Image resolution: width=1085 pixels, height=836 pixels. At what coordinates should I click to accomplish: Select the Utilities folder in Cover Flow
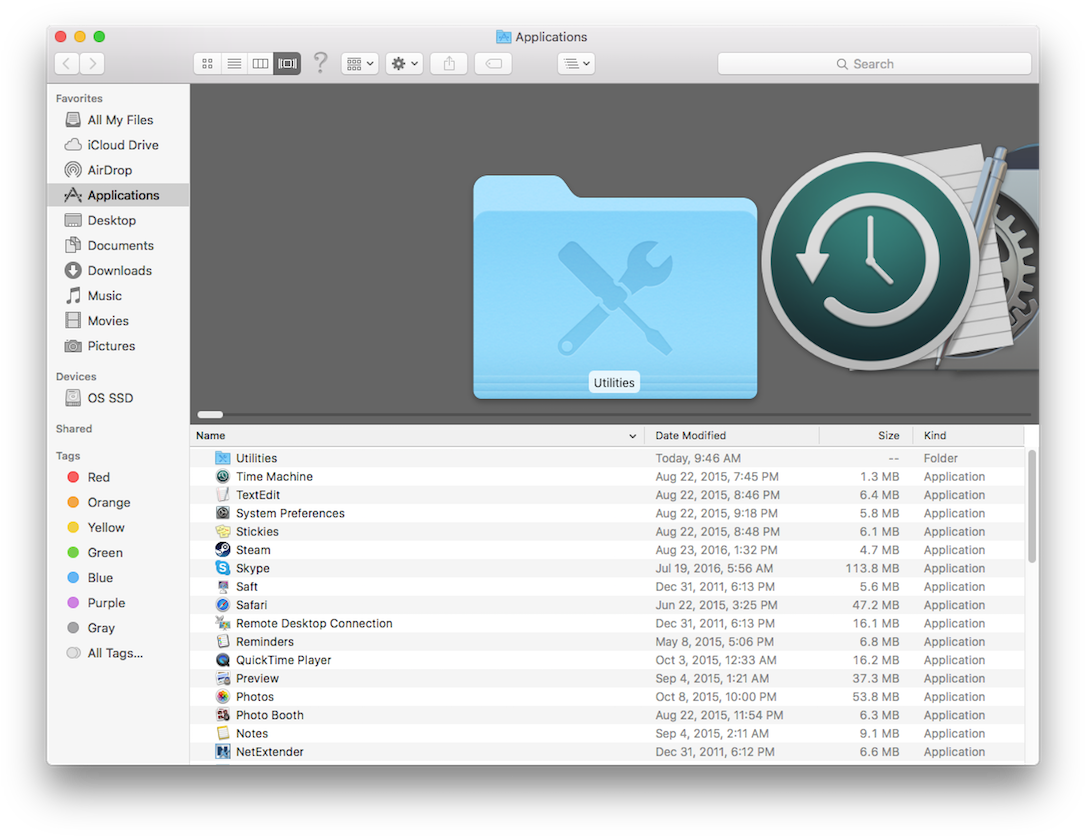click(614, 285)
